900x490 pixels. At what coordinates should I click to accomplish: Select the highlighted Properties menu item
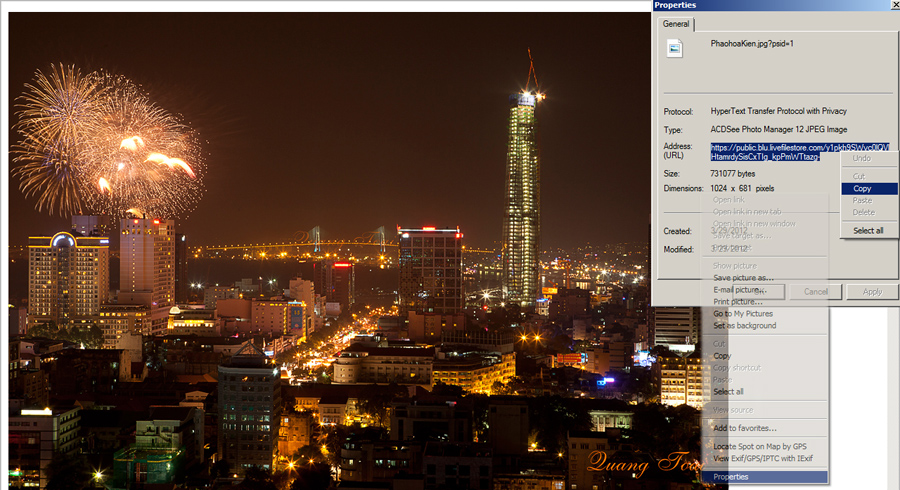point(730,477)
